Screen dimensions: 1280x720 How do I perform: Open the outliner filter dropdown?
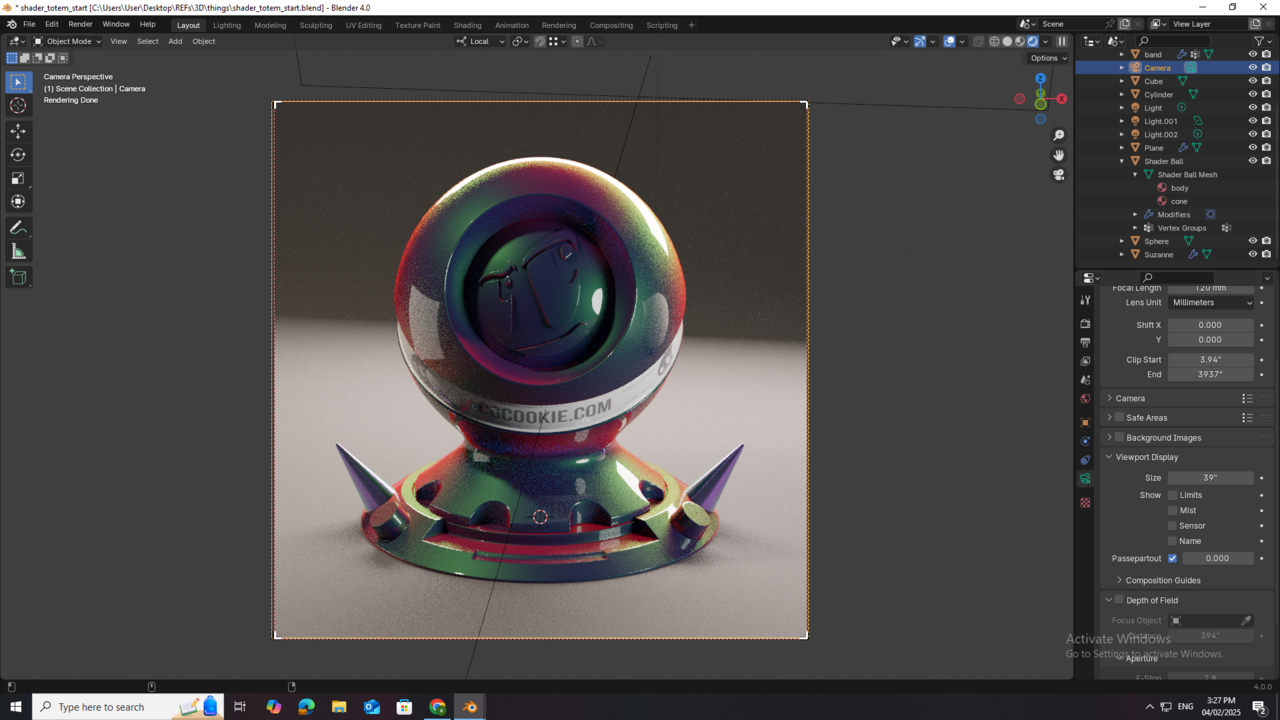click(x=1262, y=41)
